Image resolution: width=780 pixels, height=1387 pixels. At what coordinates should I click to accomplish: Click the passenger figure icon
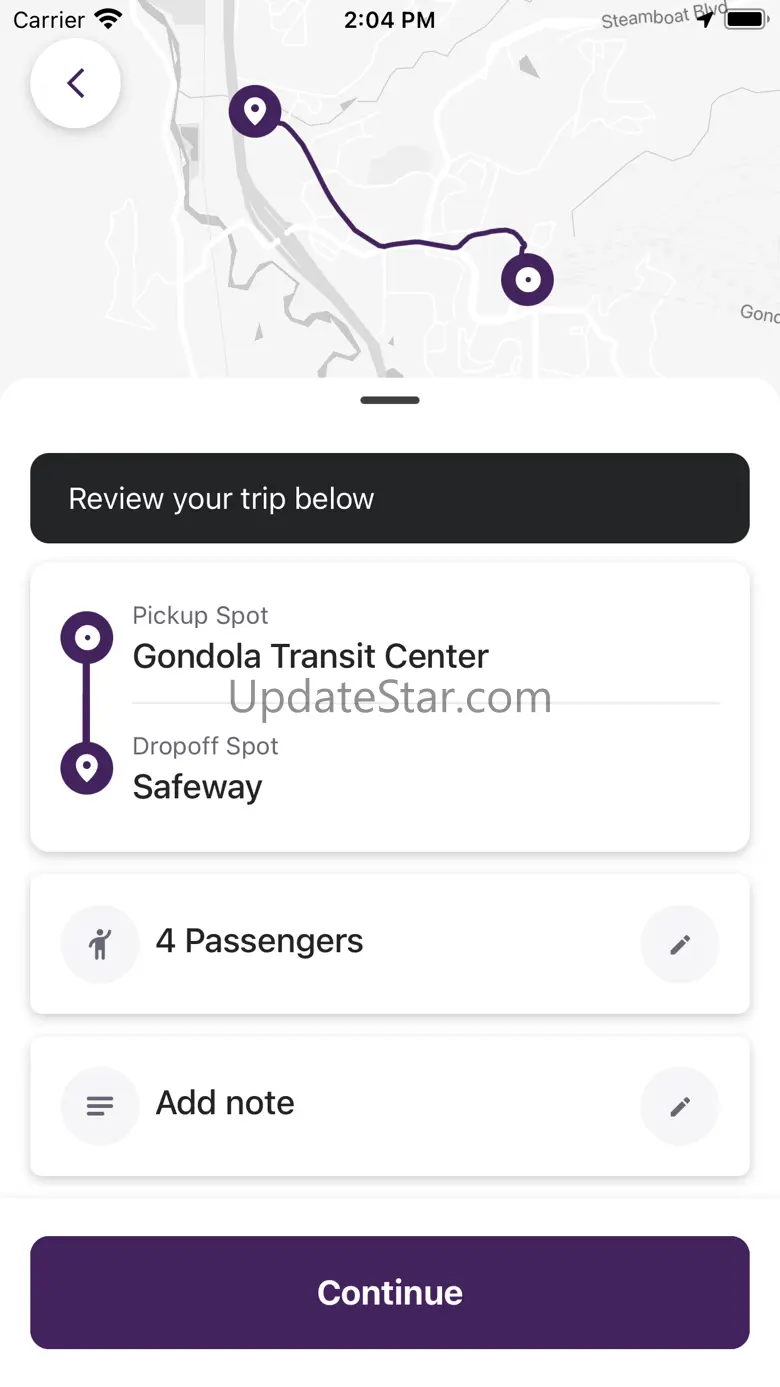coord(100,944)
